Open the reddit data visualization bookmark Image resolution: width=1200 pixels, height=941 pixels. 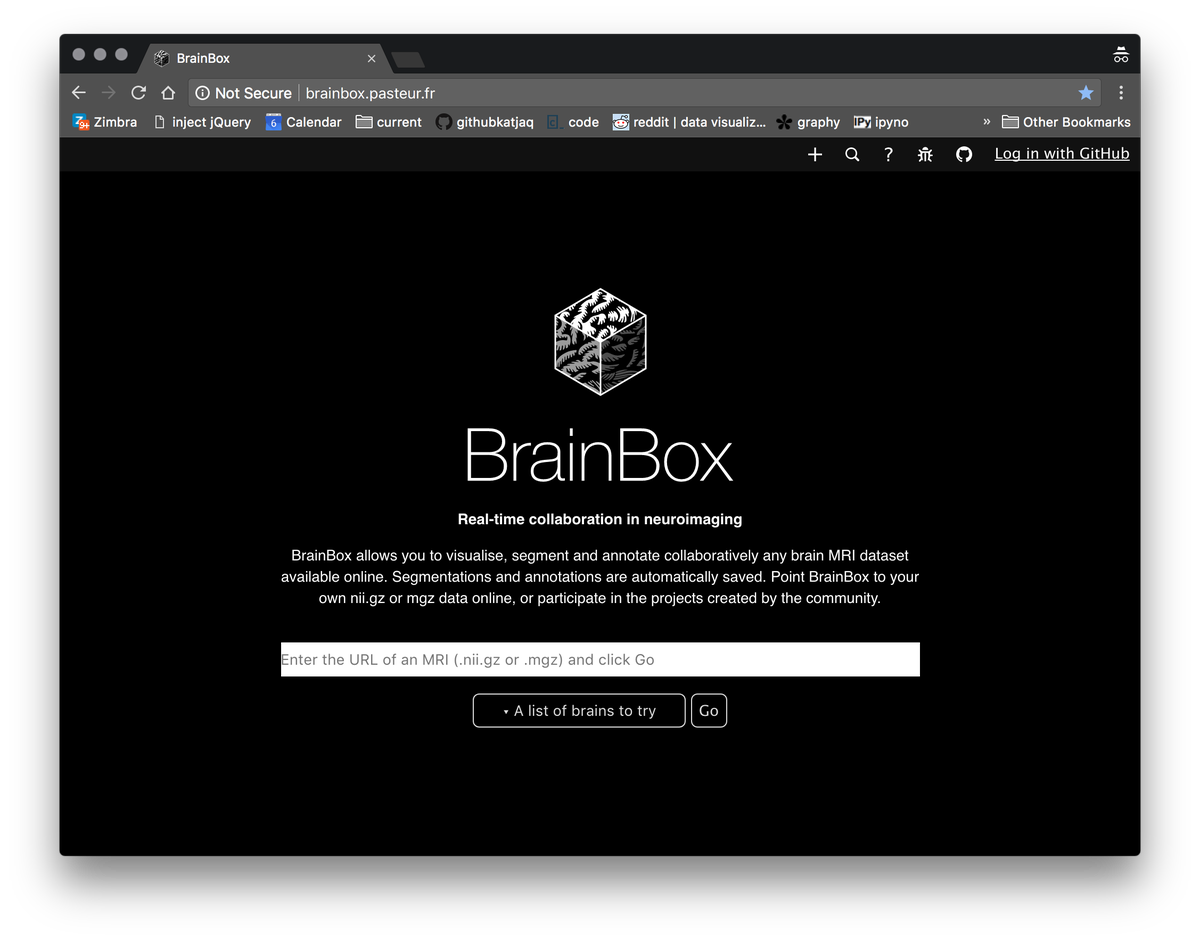click(x=689, y=122)
